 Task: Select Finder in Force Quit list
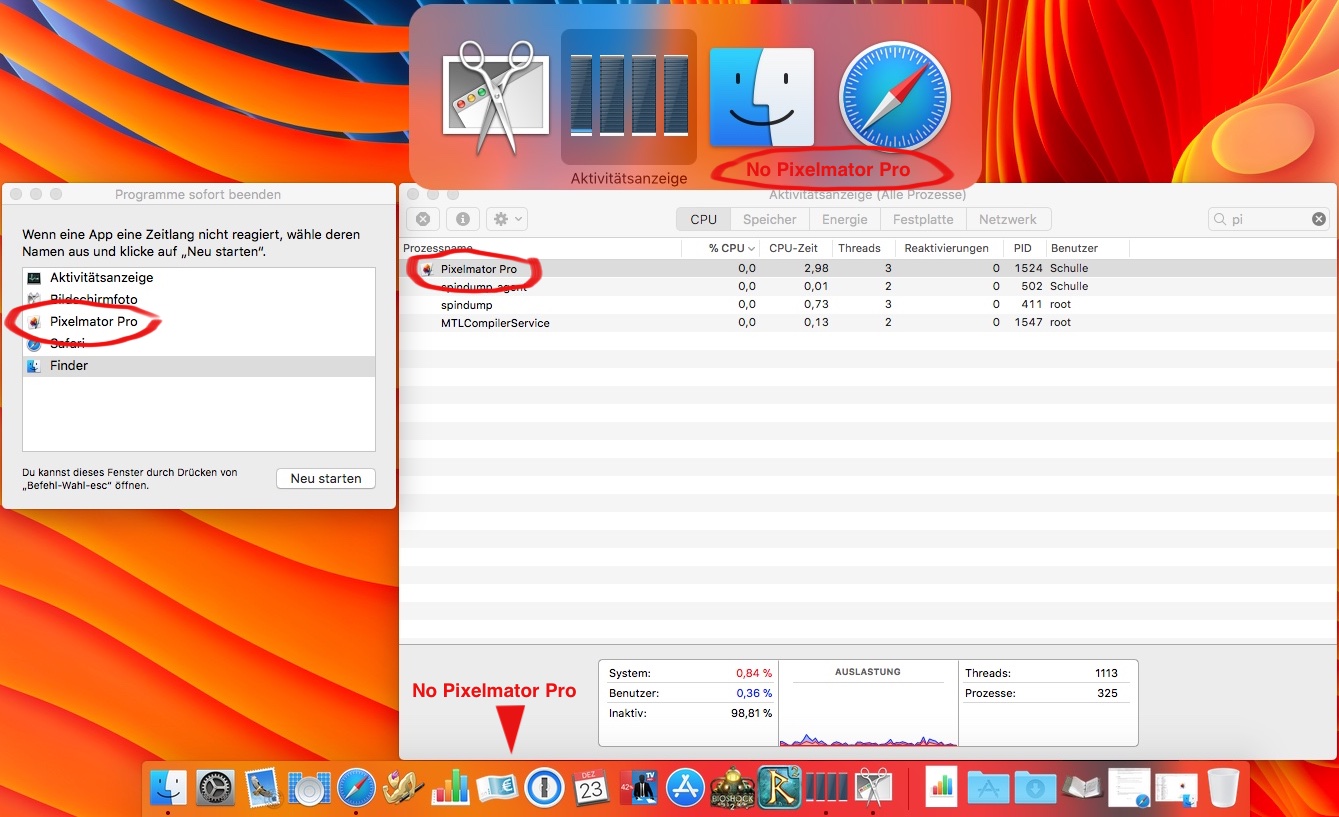199,366
